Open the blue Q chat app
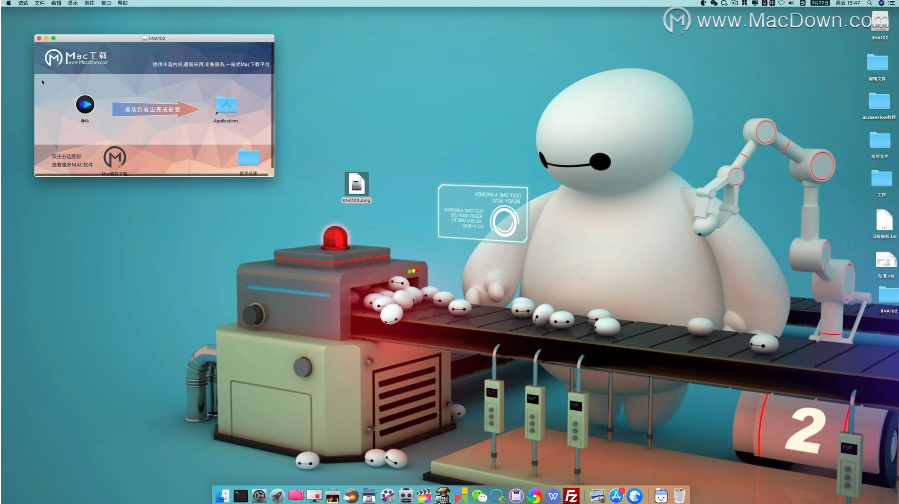The height and width of the screenshot is (504, 899). (x=497, y=495)
